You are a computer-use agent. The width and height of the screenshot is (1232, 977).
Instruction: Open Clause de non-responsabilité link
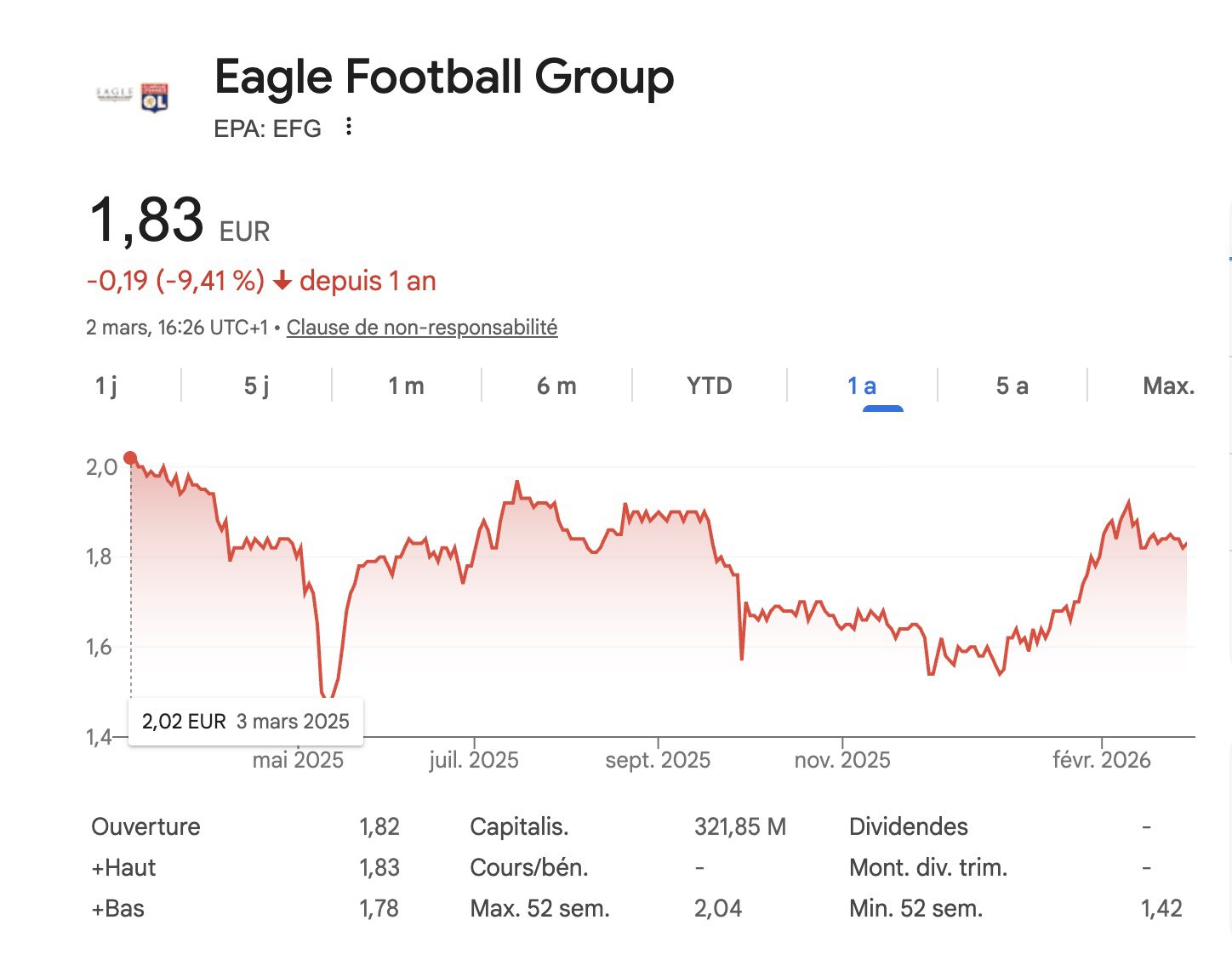click(421, 328)
